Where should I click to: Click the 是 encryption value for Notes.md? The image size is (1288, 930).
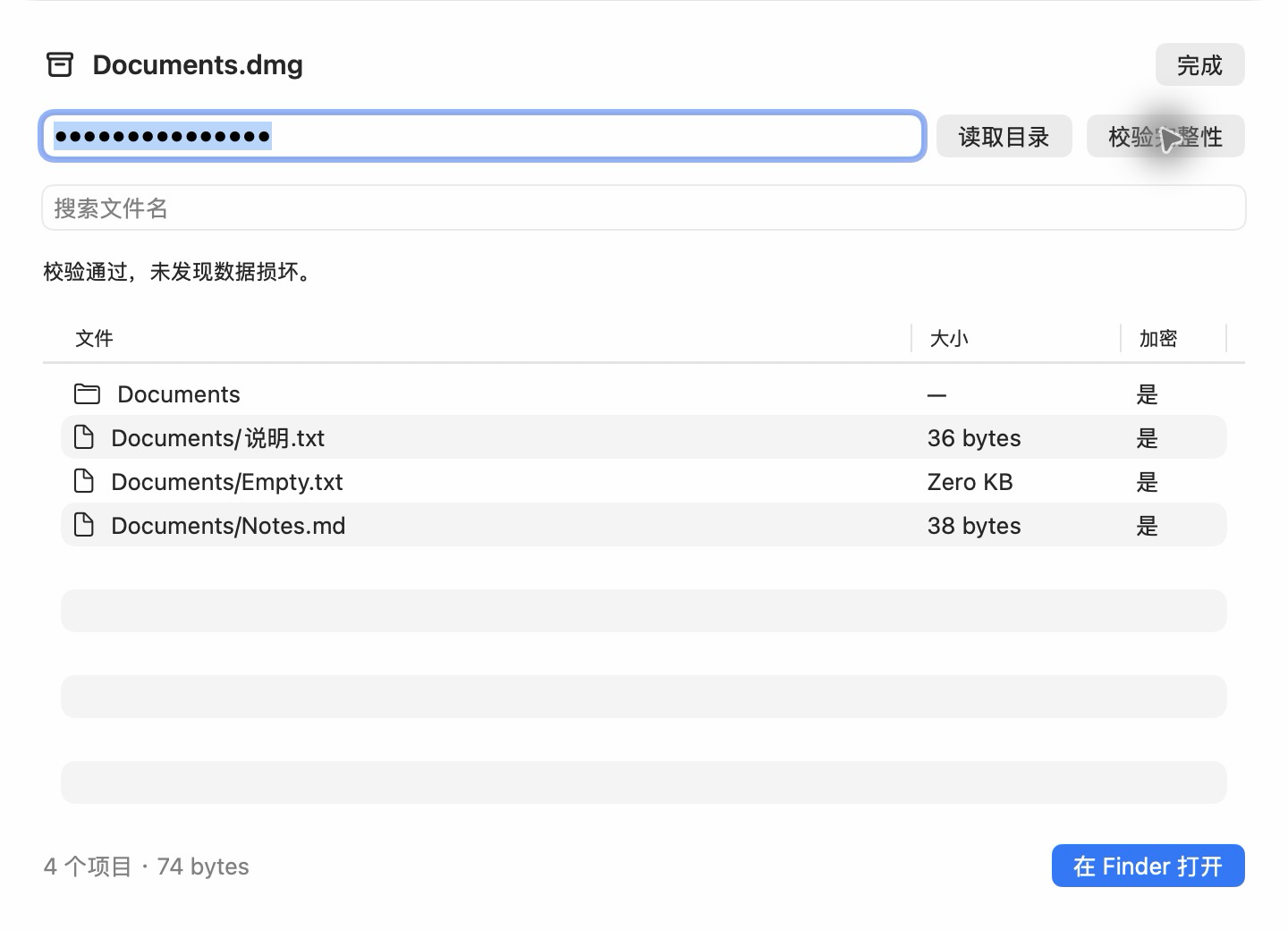click(x=1148, y=526)
